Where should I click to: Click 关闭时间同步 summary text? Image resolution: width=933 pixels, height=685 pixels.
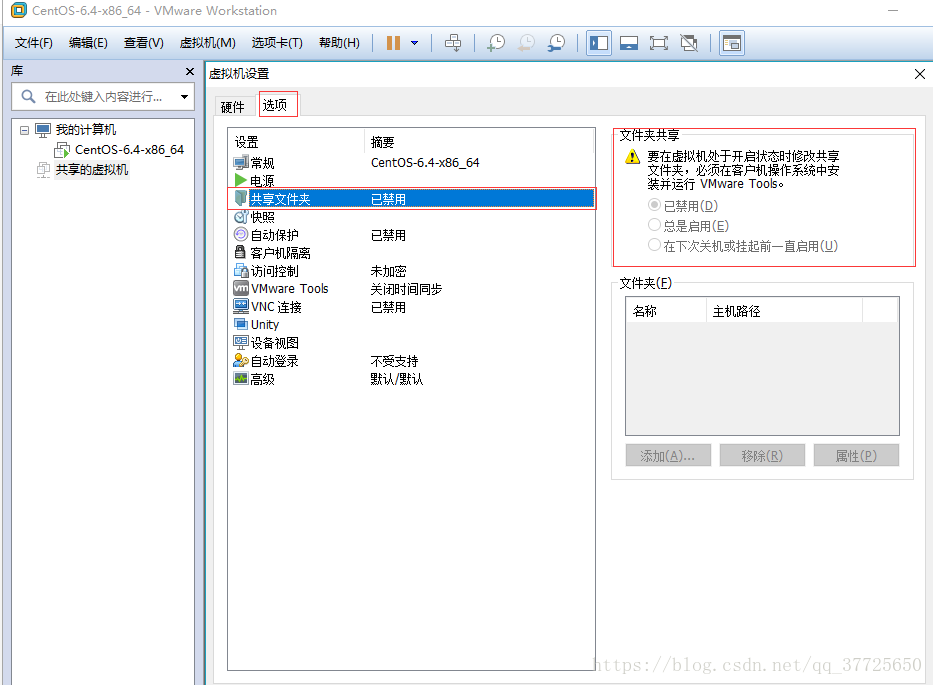coord(406,289)
